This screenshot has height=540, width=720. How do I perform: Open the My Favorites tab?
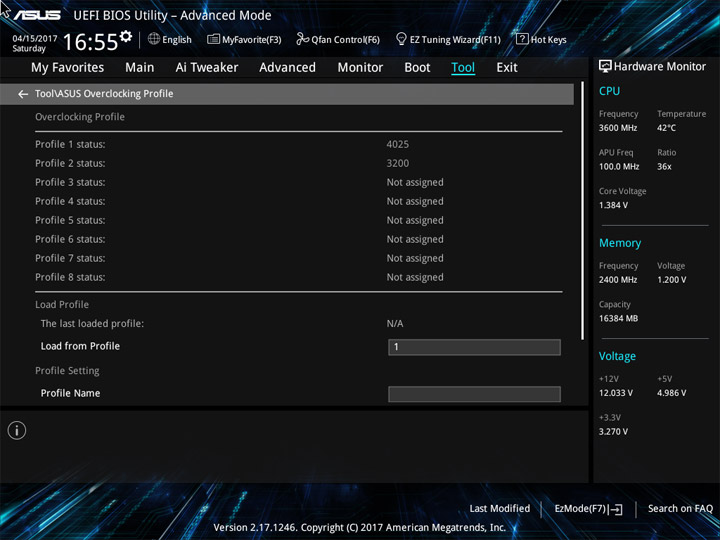(x=68, y=68)
